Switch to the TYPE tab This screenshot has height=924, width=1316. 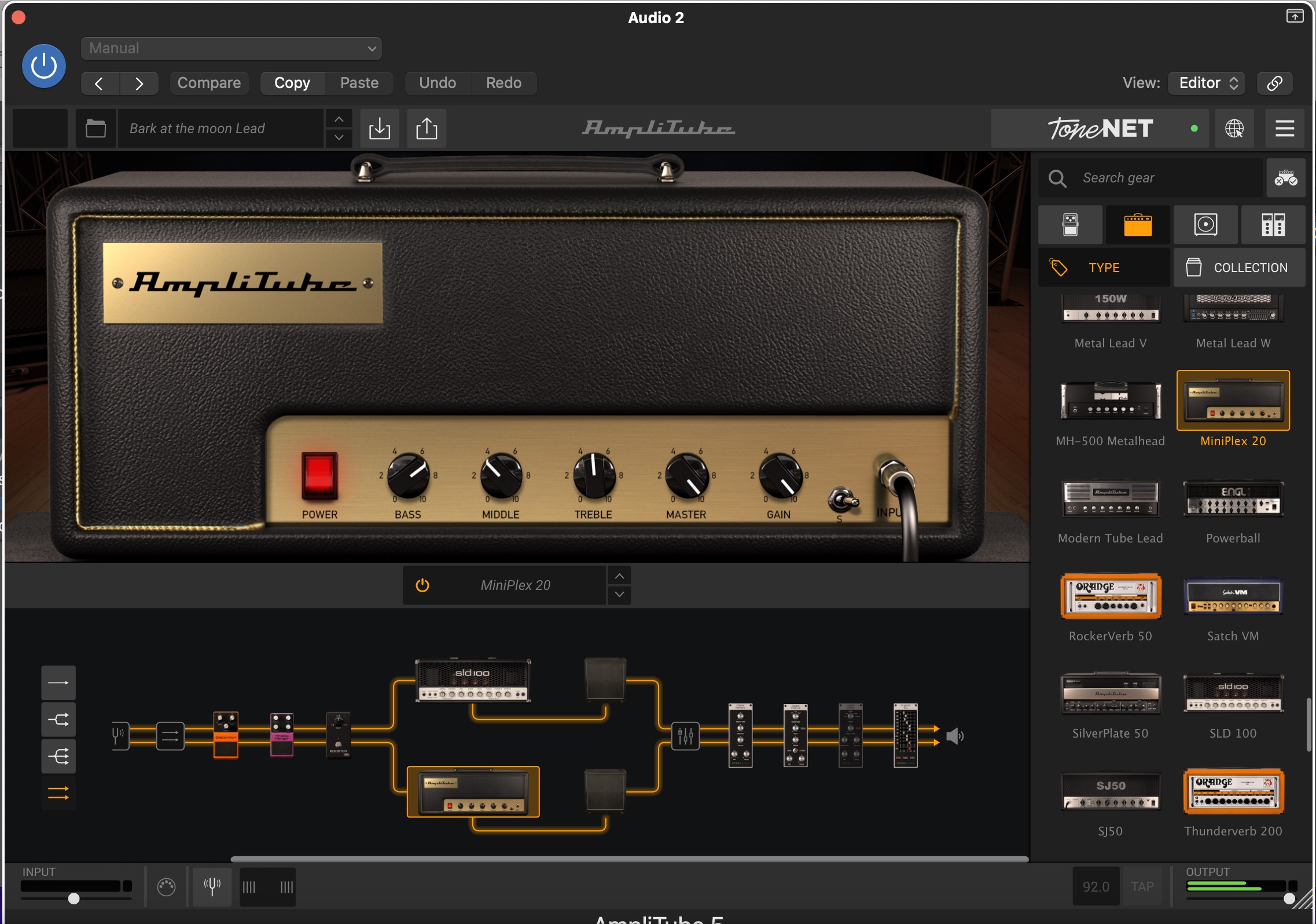(x=1104, y=267)
